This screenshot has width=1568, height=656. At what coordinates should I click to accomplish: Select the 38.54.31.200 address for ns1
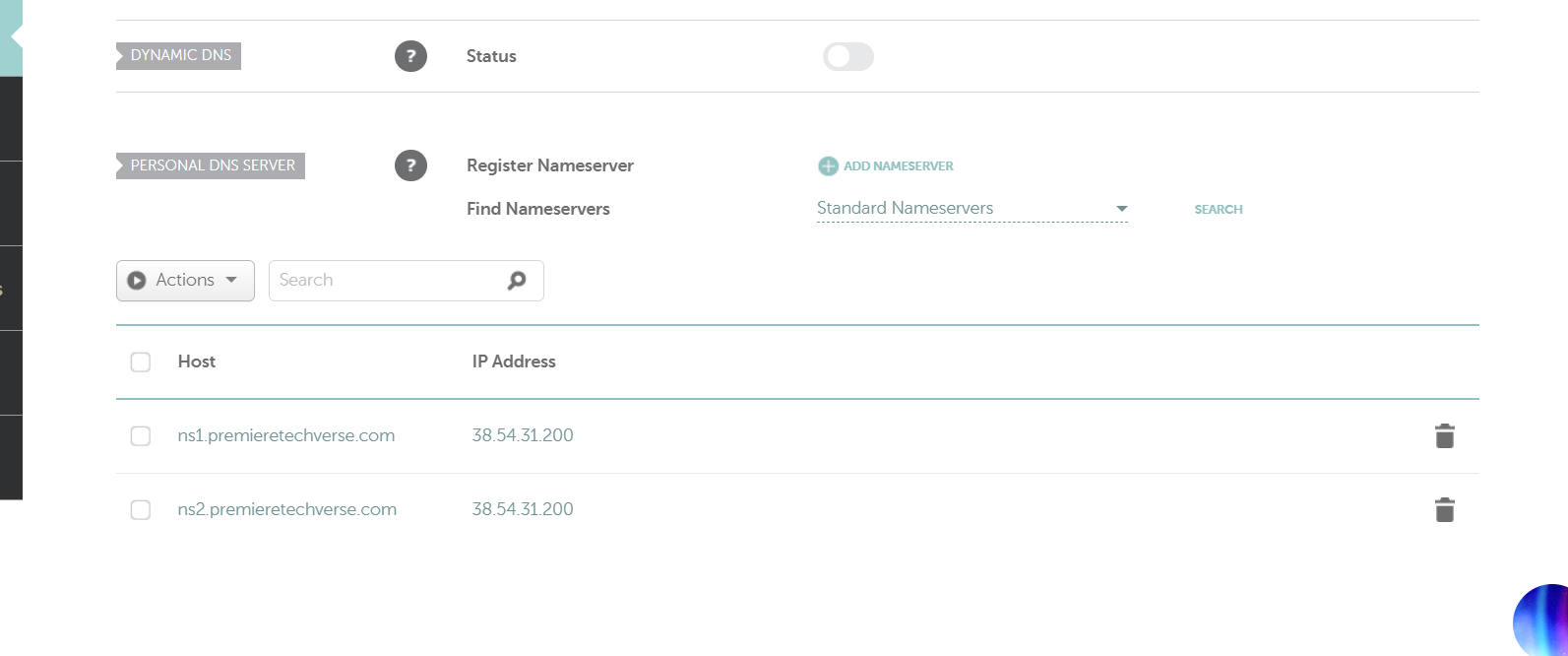pos(523,435)
